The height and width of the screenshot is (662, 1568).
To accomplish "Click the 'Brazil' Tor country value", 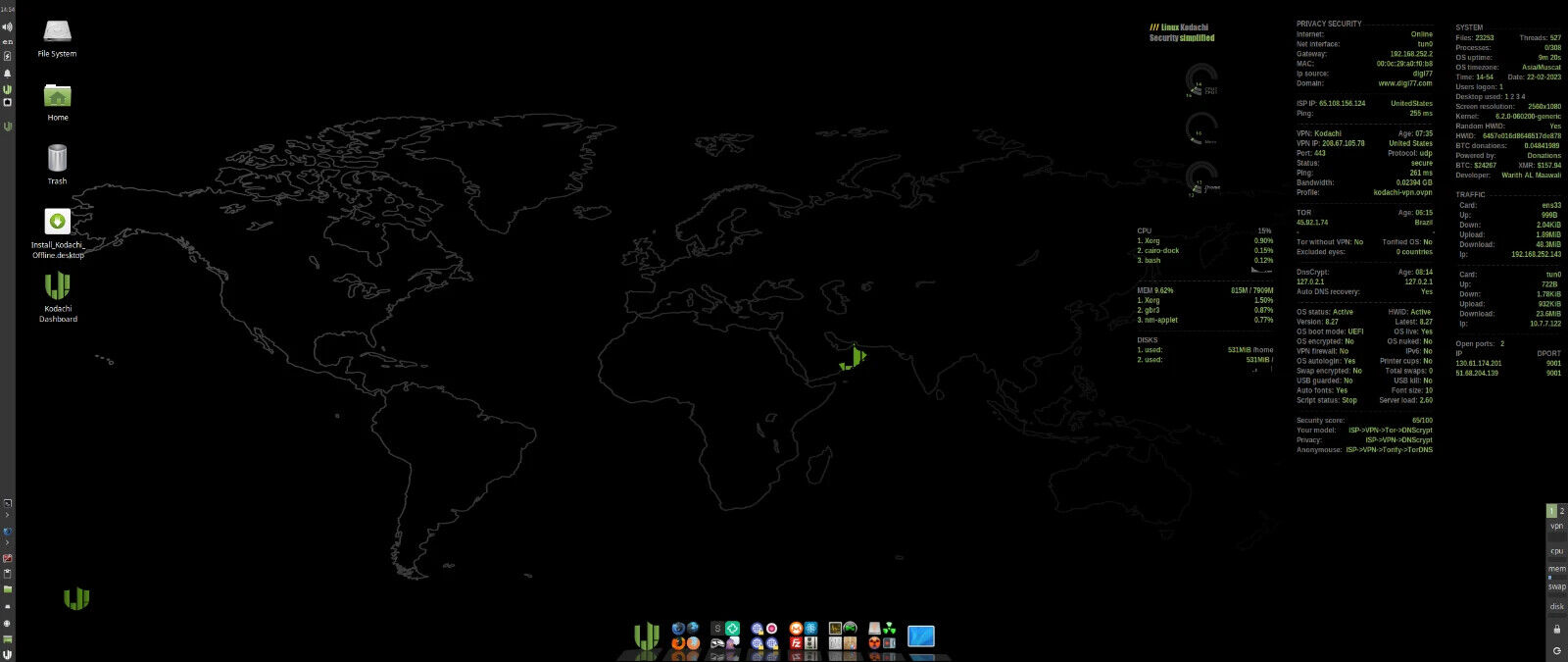I will pos(1423,223).
